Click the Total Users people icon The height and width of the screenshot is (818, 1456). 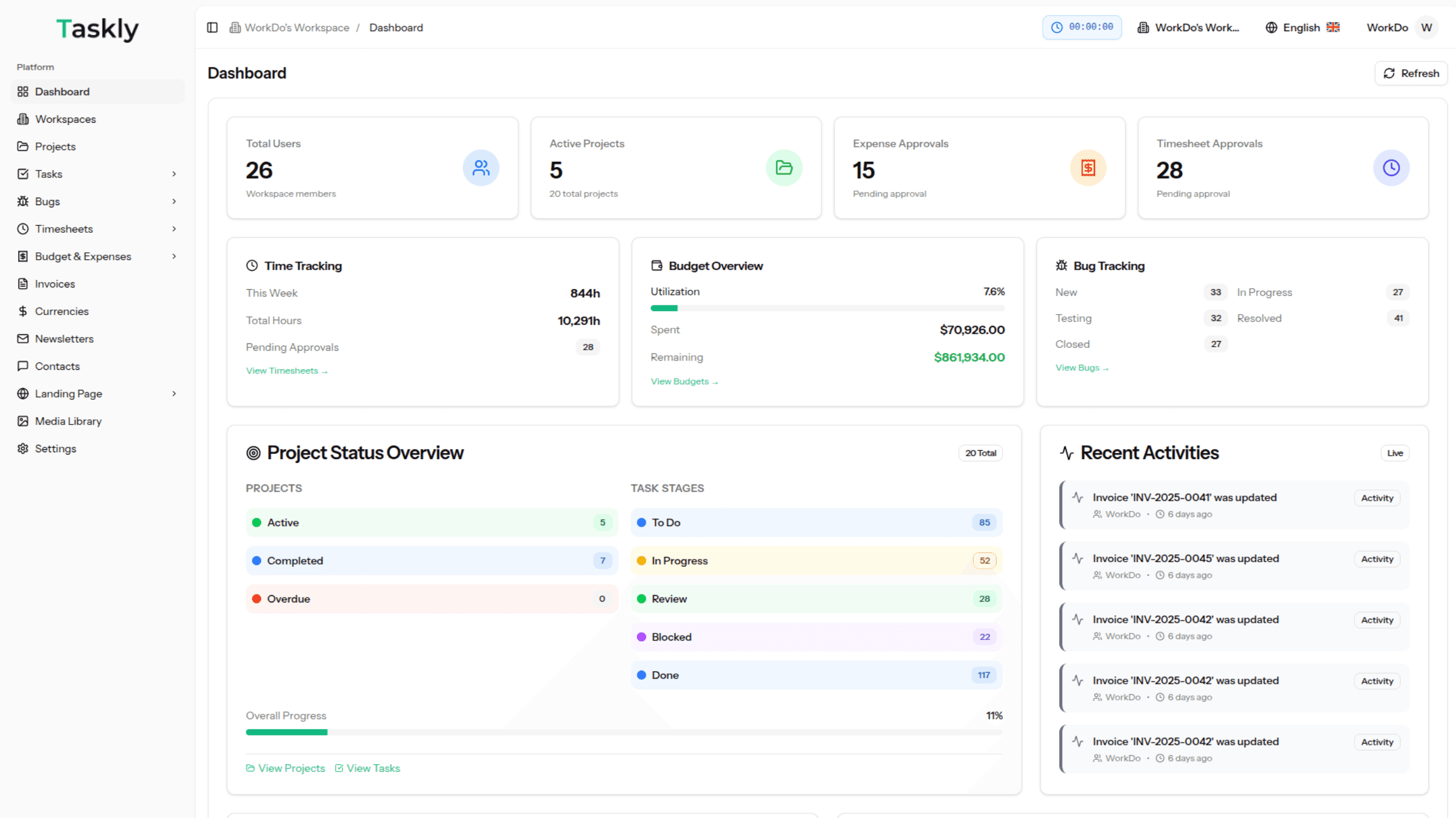pos(481,168)
